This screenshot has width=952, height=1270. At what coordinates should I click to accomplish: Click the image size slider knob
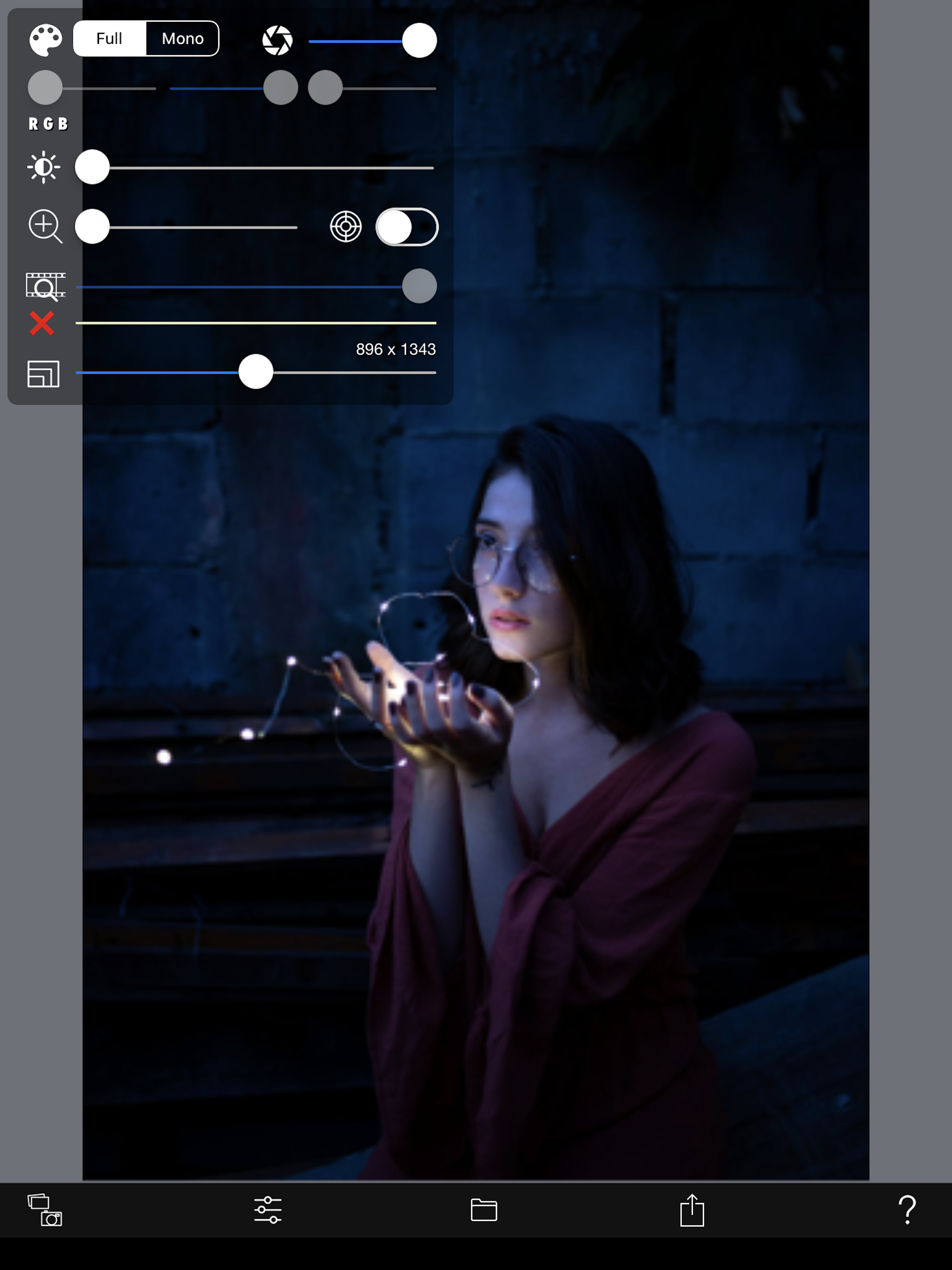pyautogui.click(x=256, y=371)
